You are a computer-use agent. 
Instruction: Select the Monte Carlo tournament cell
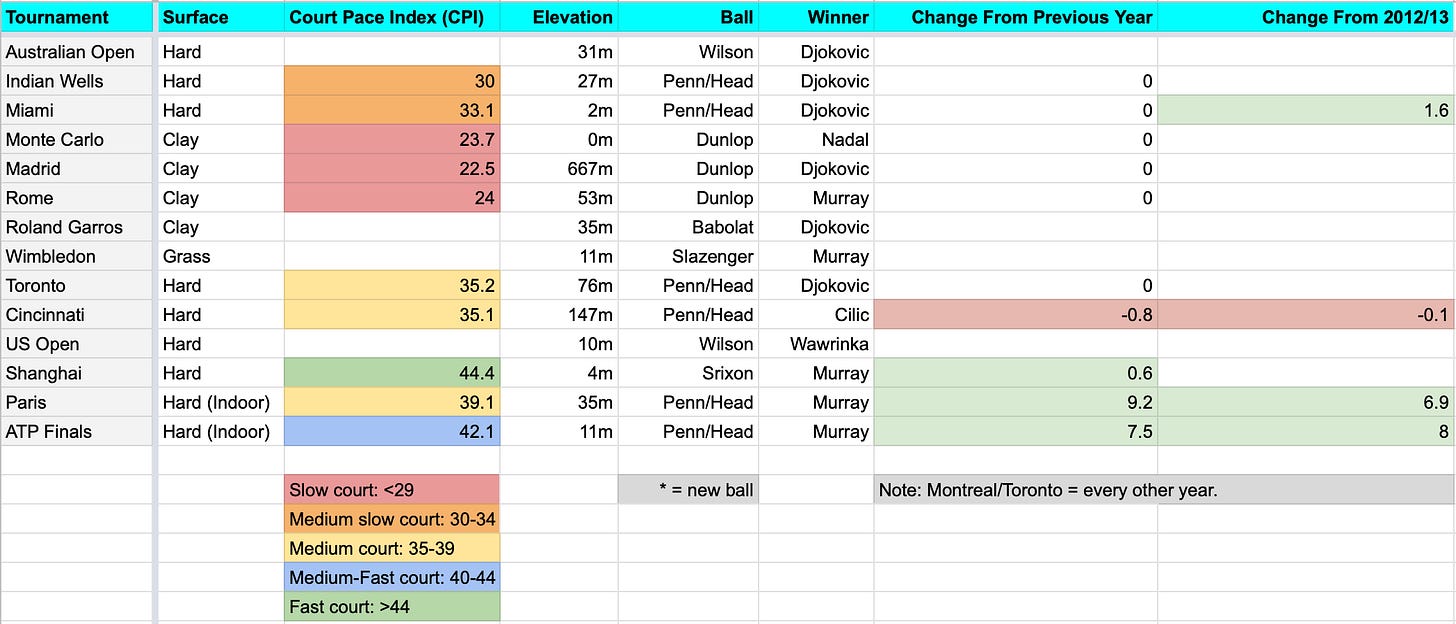76,139
